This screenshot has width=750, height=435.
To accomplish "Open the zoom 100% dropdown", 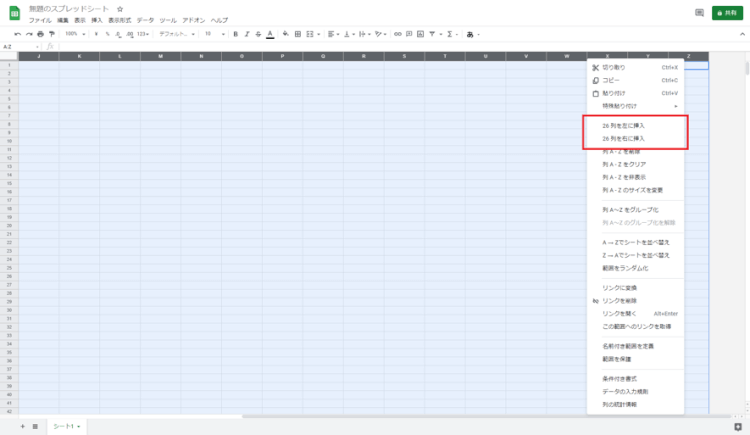I will (75, 33).
